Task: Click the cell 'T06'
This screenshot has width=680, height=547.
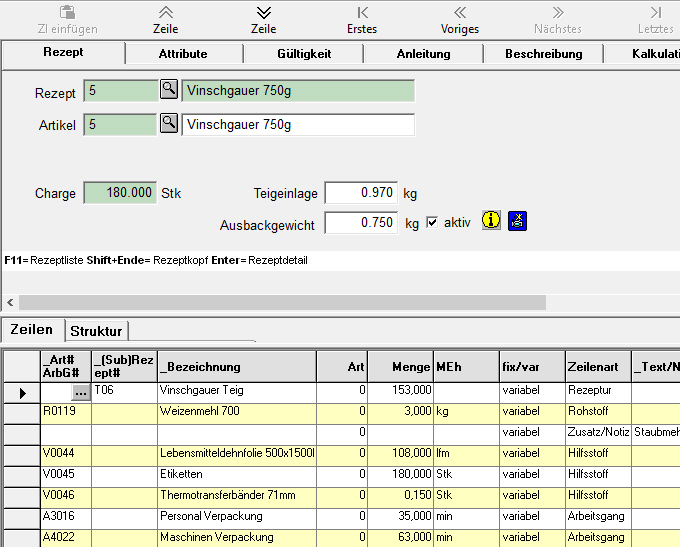Action: [x=124, y=393]
